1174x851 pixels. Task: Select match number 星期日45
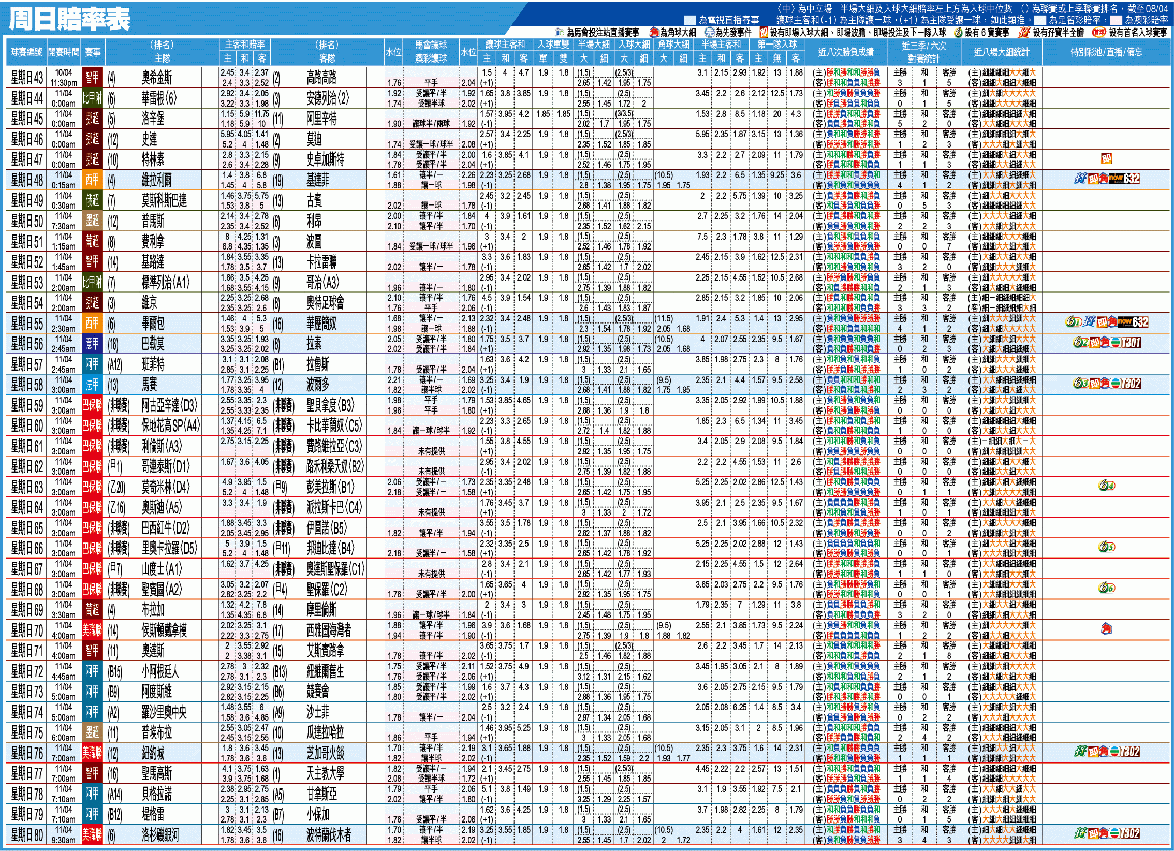(24, 117)
